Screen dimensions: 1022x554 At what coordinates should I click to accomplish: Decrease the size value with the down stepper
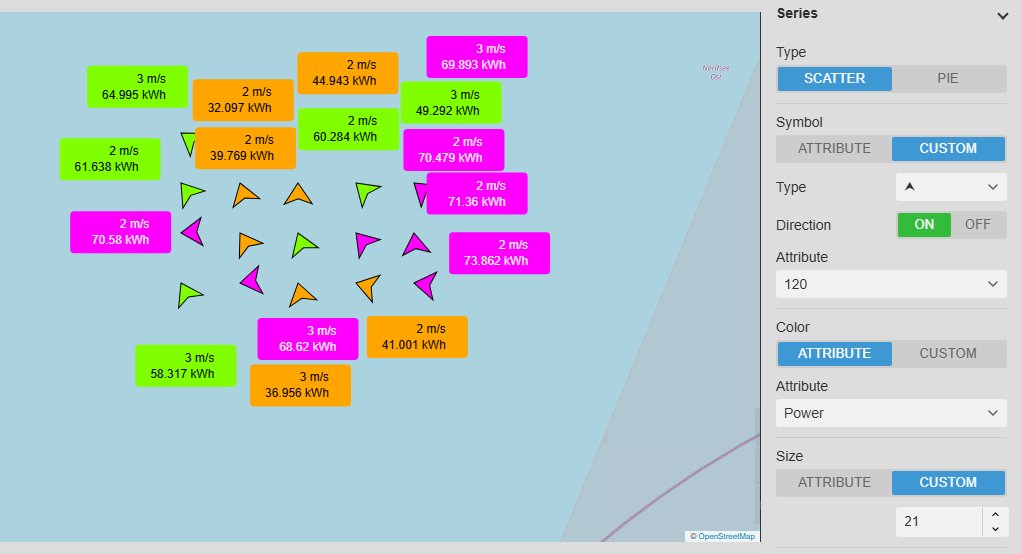click(995, 529)
